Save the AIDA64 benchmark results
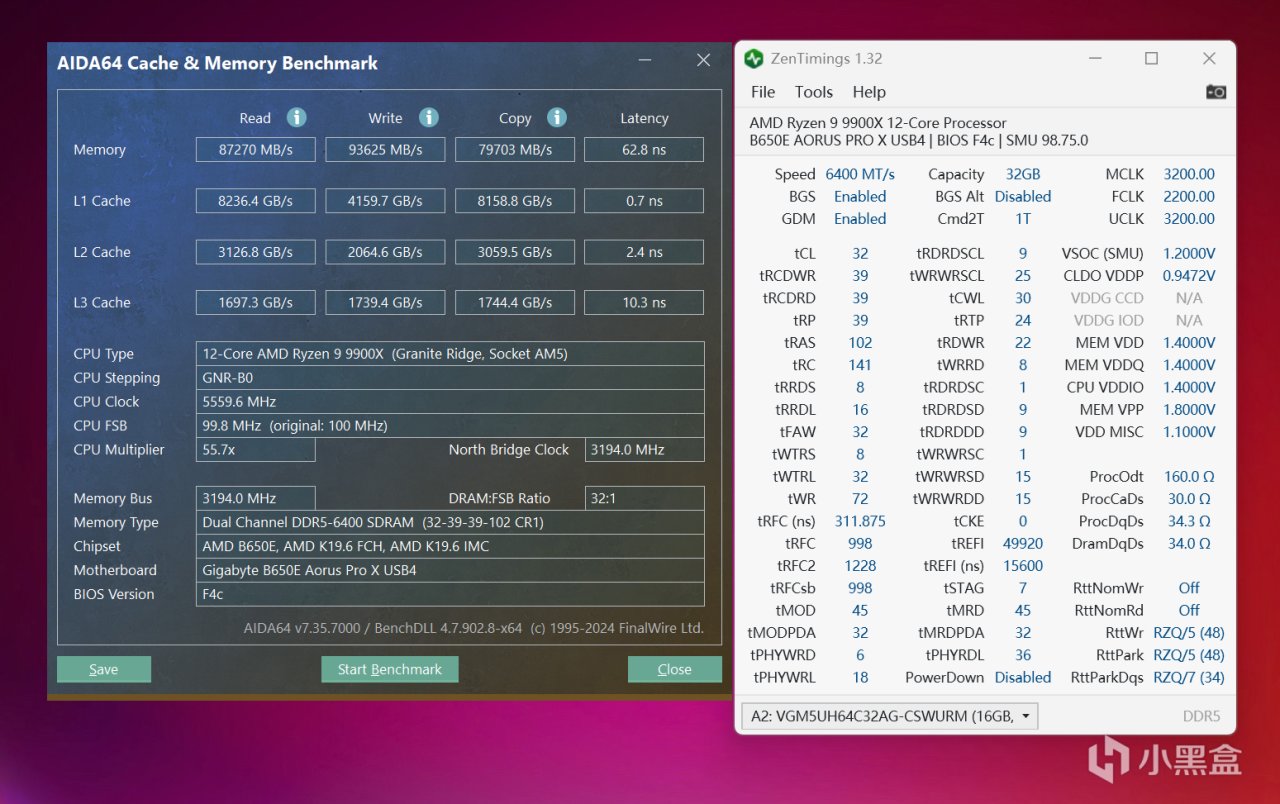 point(104,669)
